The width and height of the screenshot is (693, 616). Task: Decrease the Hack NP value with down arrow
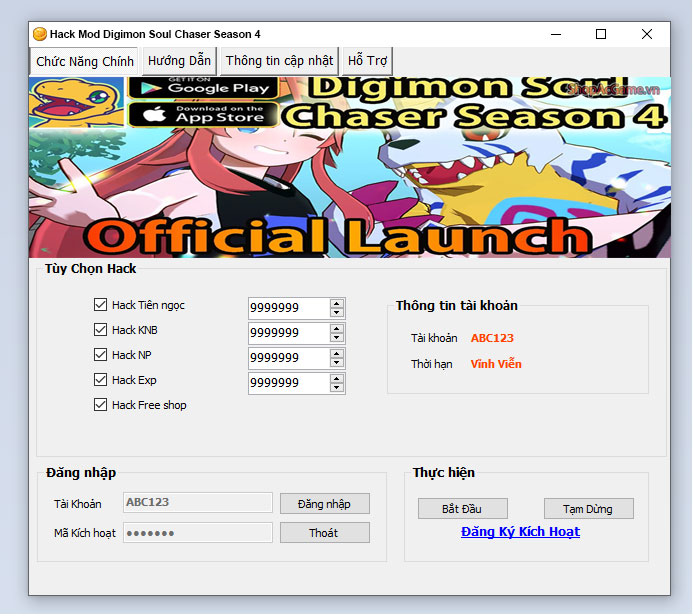pos(337,362)
